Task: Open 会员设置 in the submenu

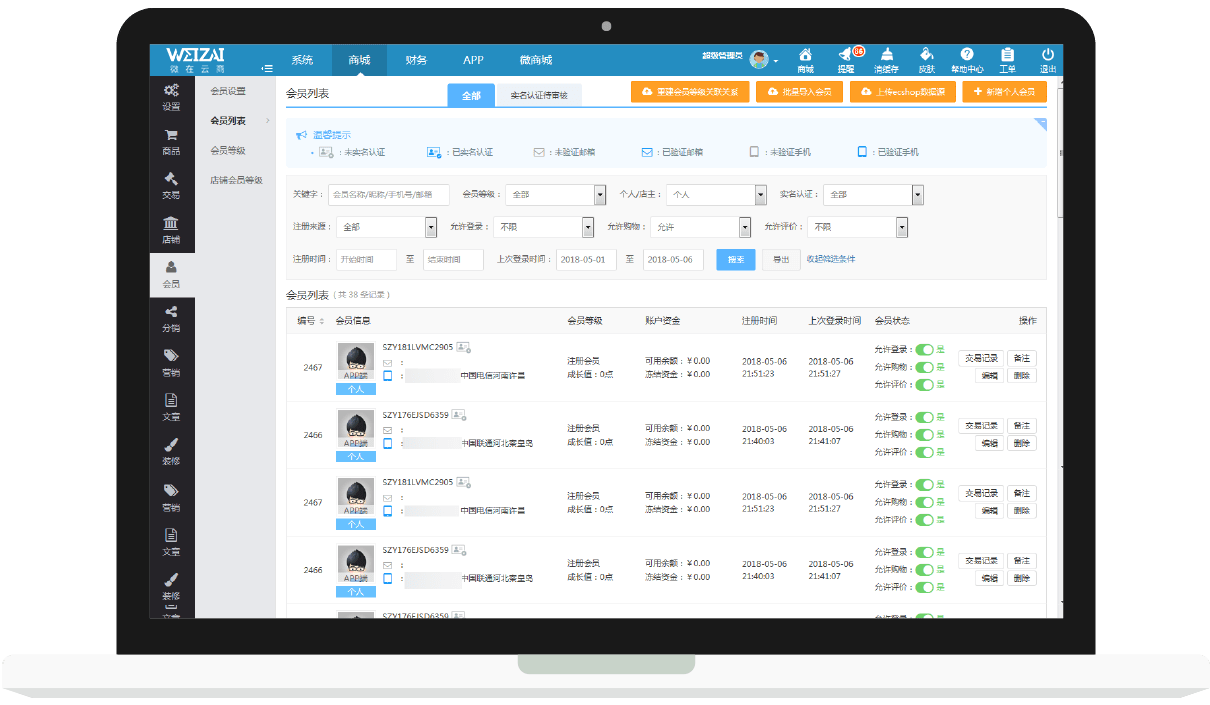Action: coord(228,91)
